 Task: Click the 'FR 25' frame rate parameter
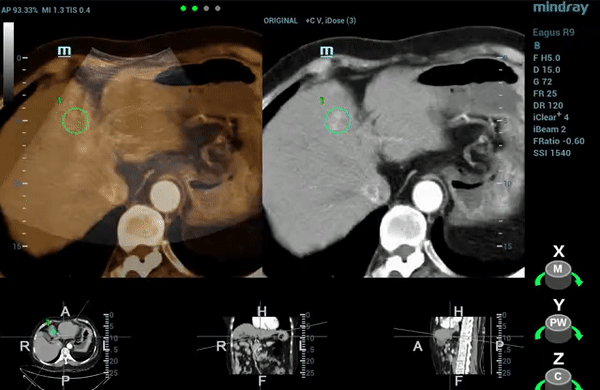coord(545,94)
